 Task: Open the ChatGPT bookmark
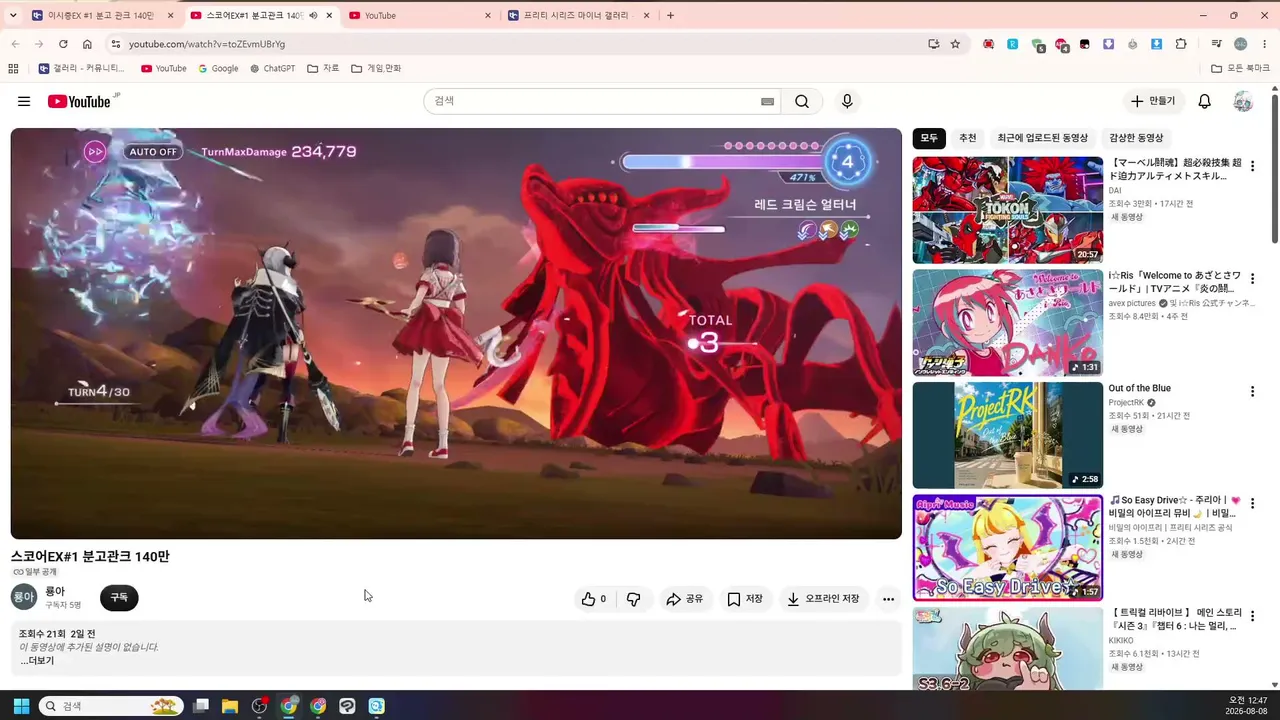272,68
